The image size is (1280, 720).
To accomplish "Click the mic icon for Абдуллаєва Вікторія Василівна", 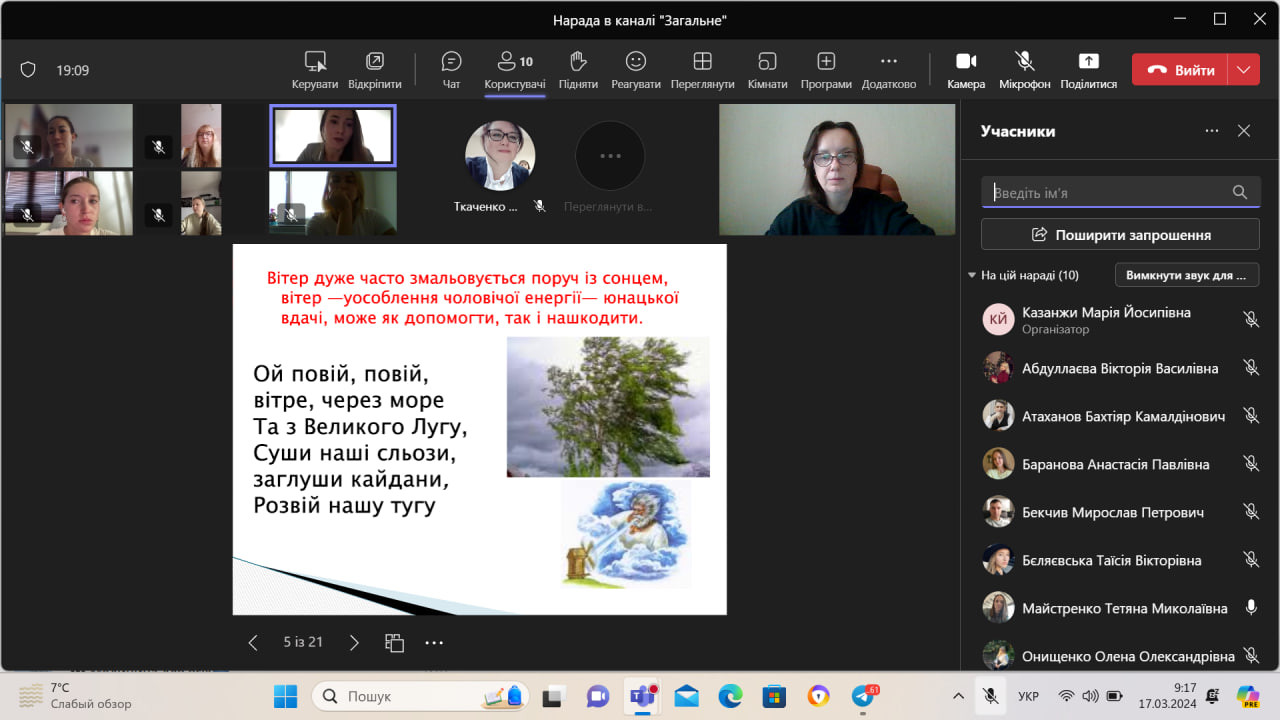I will tap(1250, 368).
